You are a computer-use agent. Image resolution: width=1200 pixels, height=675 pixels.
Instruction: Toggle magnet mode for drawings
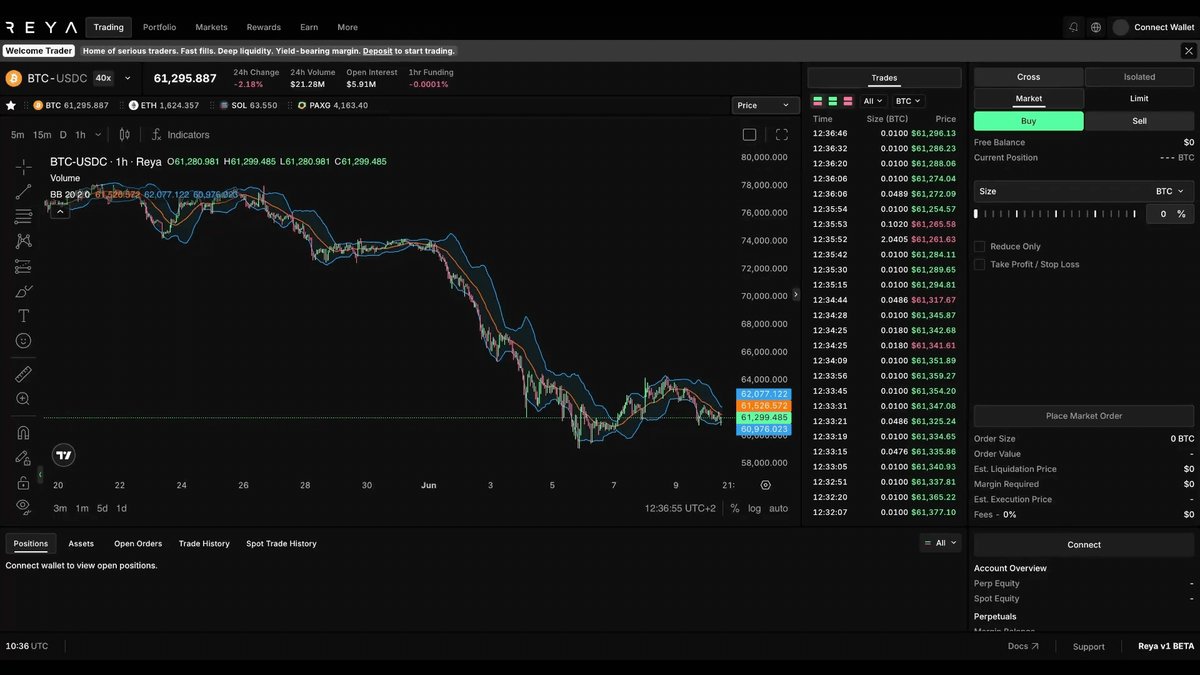tap(23, 433)
